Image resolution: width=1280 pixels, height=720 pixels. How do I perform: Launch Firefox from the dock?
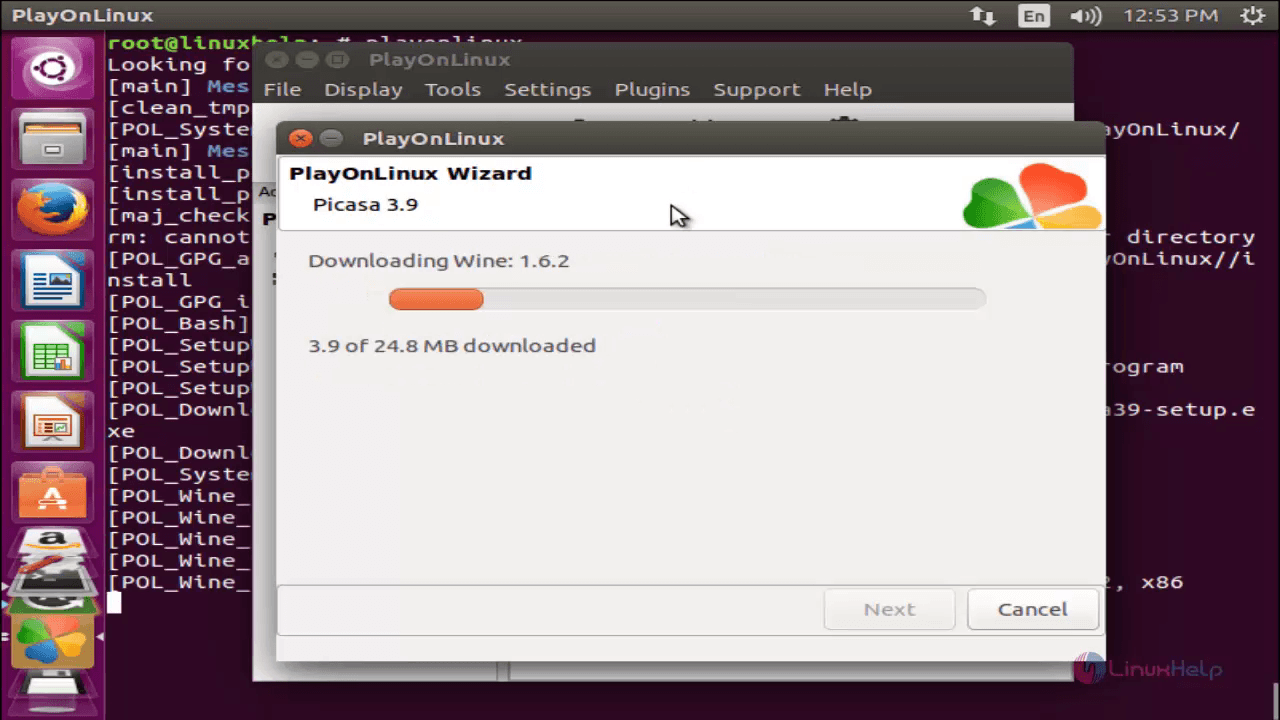[x=52, y=211]
